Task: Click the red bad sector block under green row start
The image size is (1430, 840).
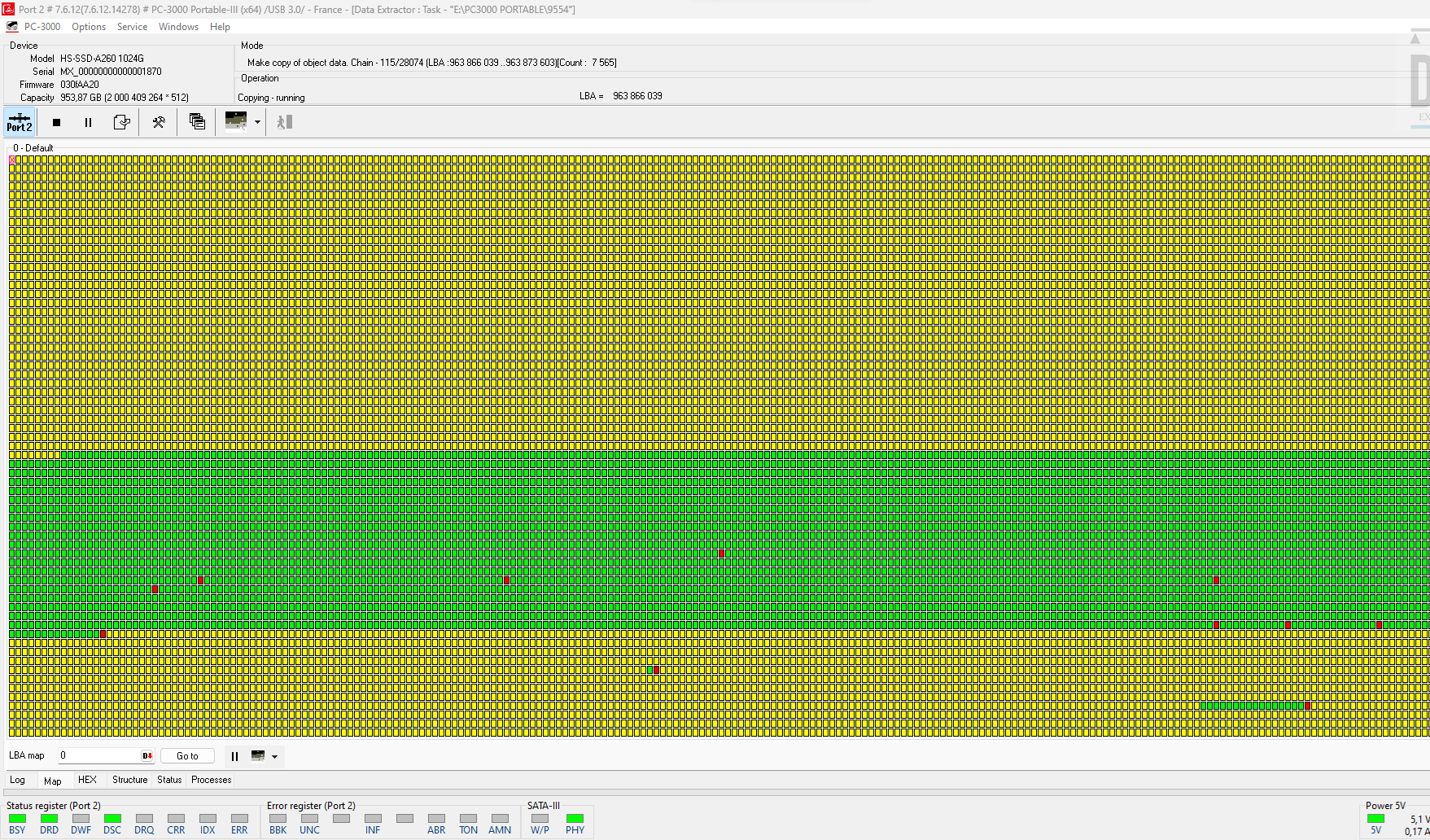Action: click(103, 634)
